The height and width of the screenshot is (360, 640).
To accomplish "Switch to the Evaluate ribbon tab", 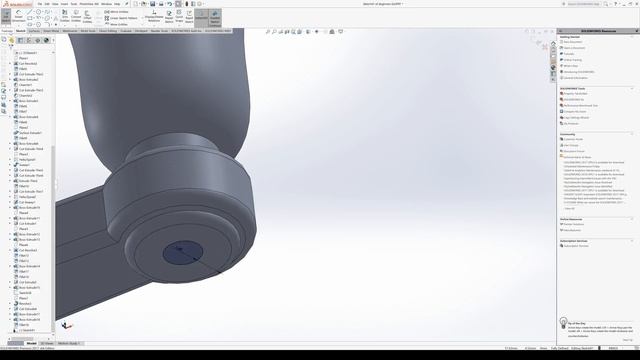I will (x=126, y=31).
